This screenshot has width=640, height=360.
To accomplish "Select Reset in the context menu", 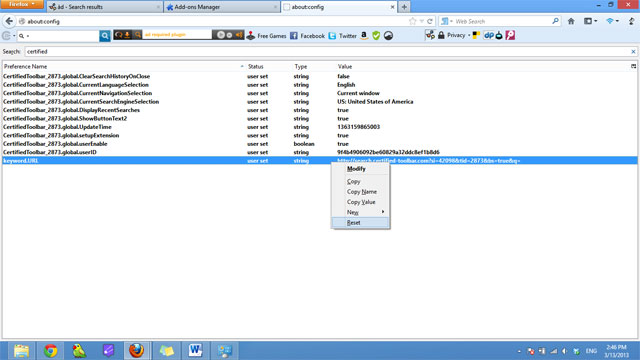I will [x=360, y=222].
